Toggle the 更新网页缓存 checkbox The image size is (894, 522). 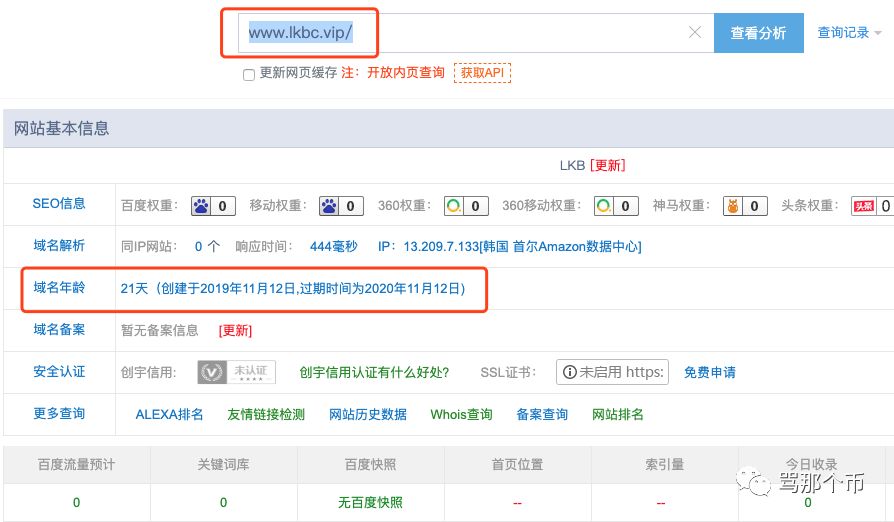coord(249,75)
